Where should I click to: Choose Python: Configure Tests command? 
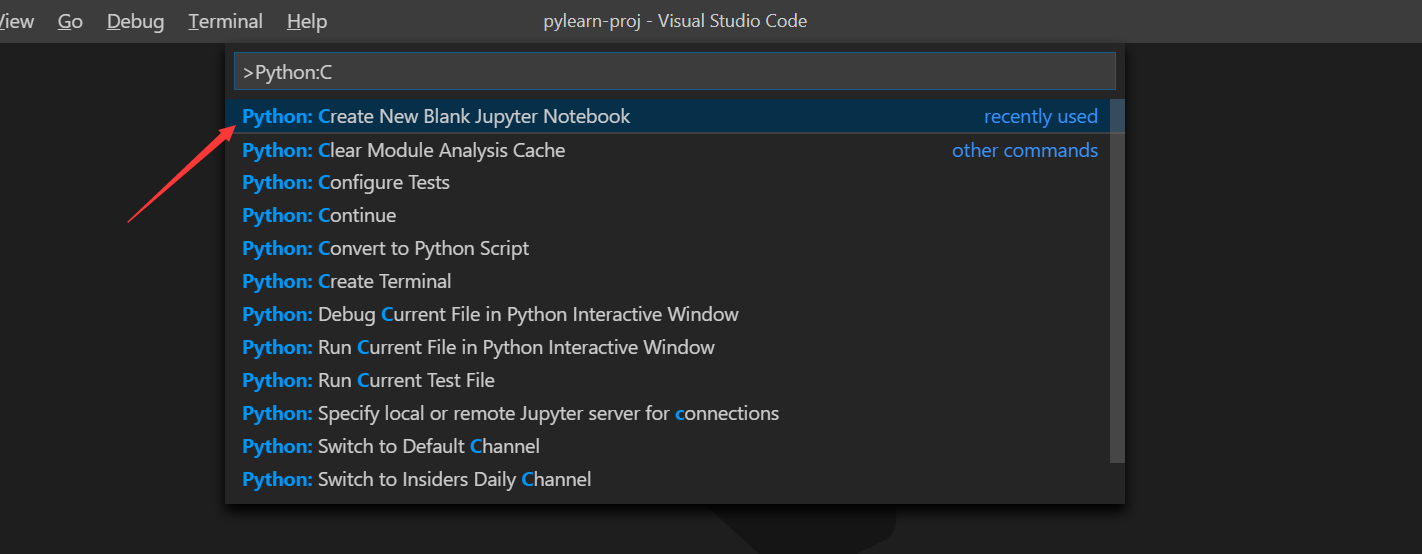pos(346,183)
